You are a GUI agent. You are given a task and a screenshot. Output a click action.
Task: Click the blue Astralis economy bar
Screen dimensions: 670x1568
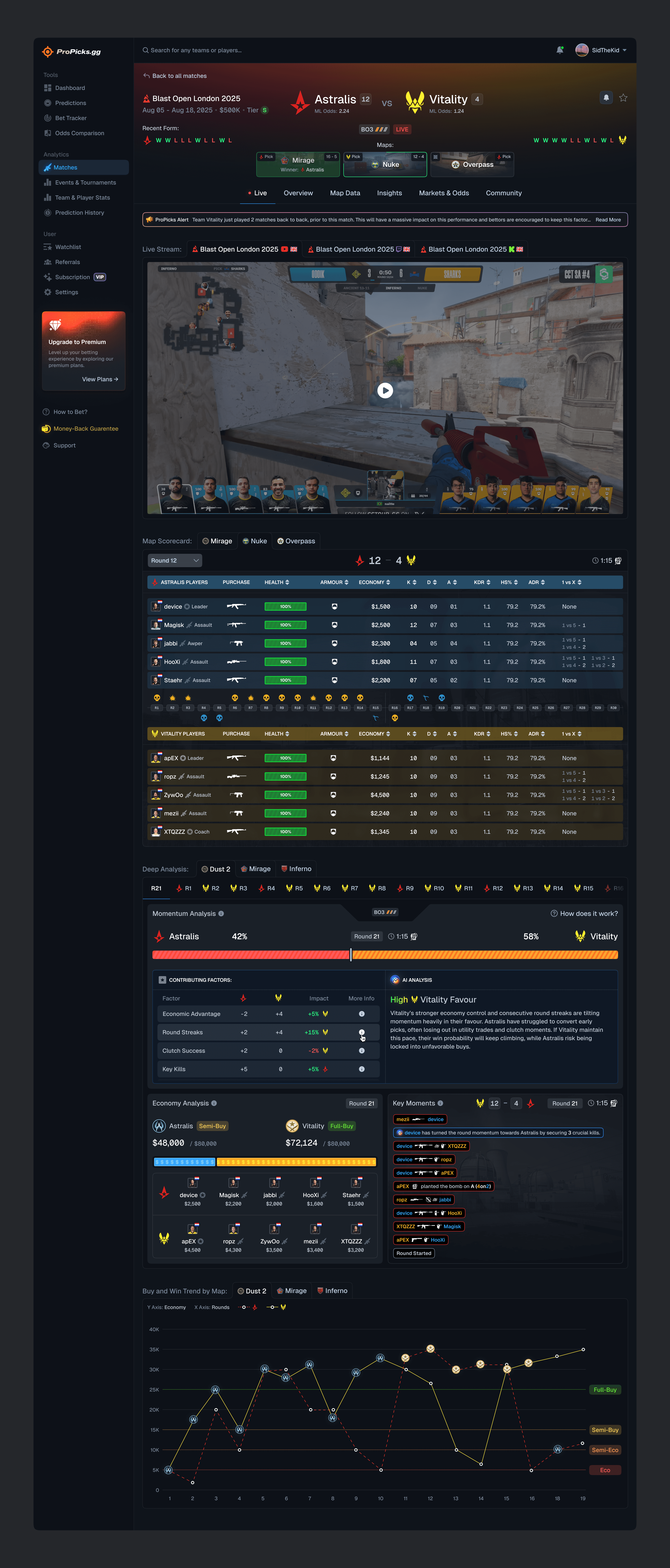[x=184, y=1162]
